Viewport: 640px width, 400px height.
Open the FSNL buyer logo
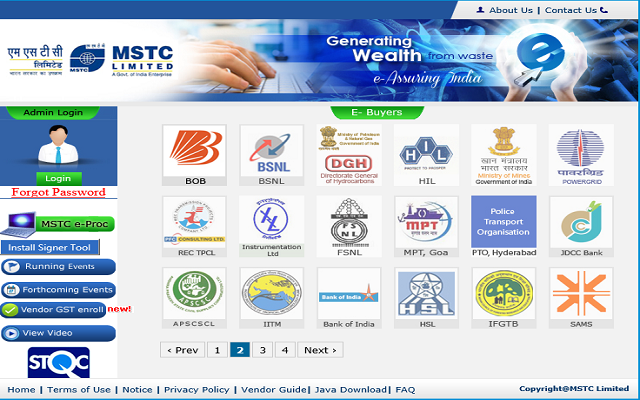click(x=349, y=227)
